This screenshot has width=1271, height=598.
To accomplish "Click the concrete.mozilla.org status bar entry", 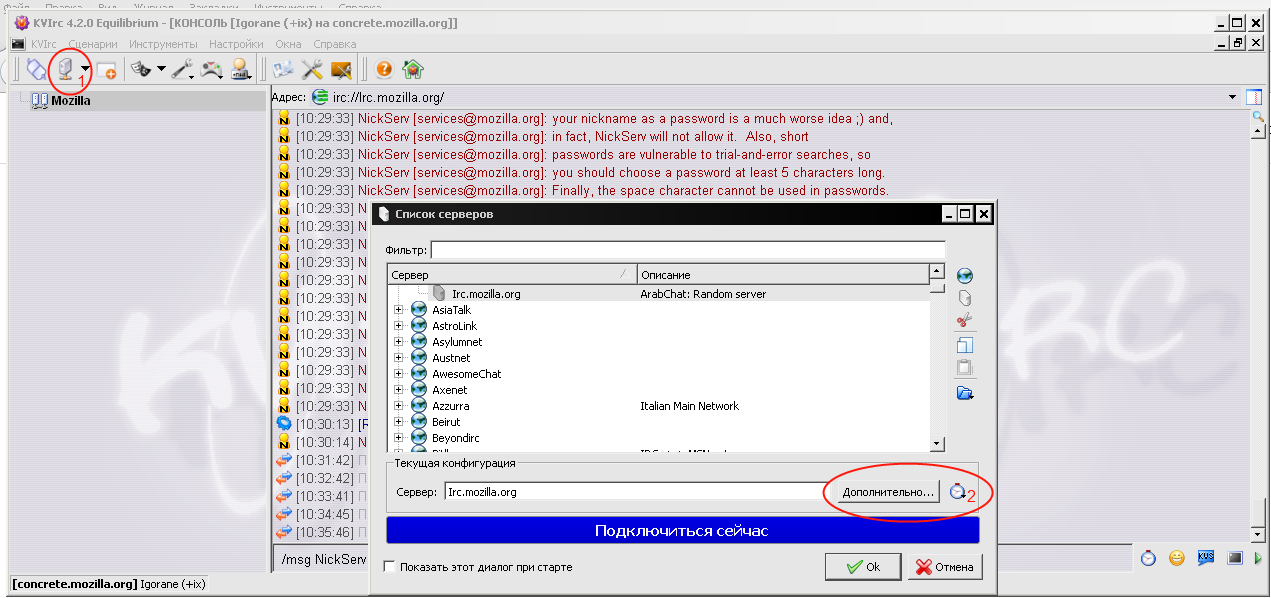I will click(x=75, y=584).
